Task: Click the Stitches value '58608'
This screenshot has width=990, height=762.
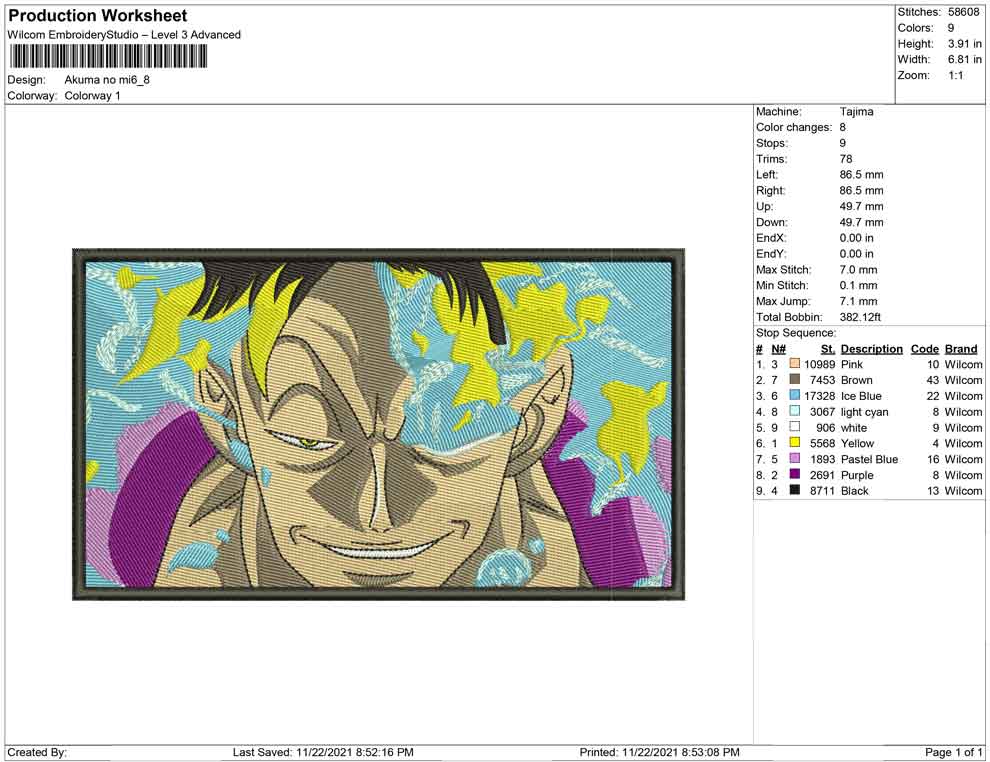Action: tap(963, 12)
